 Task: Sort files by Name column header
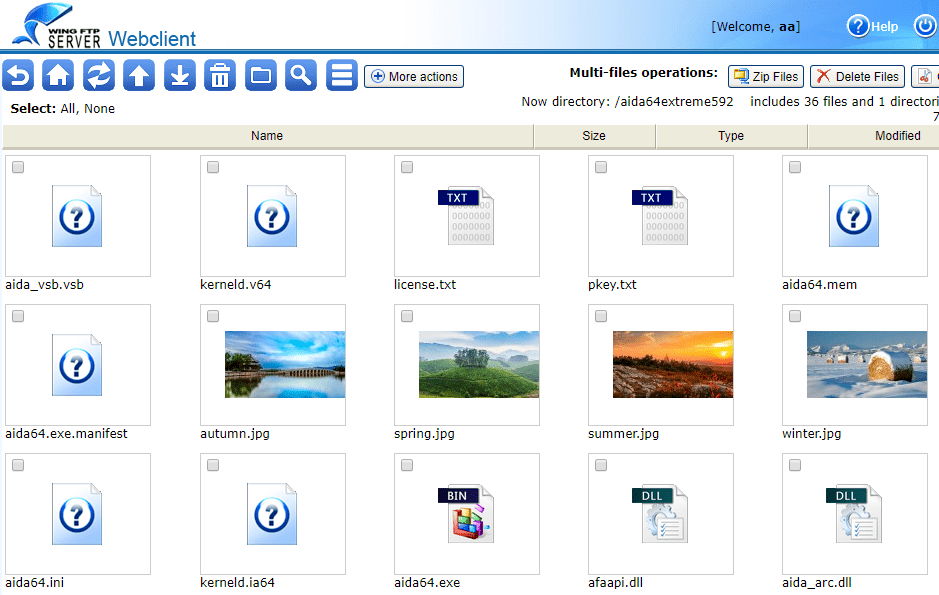[x=267, y=136]
